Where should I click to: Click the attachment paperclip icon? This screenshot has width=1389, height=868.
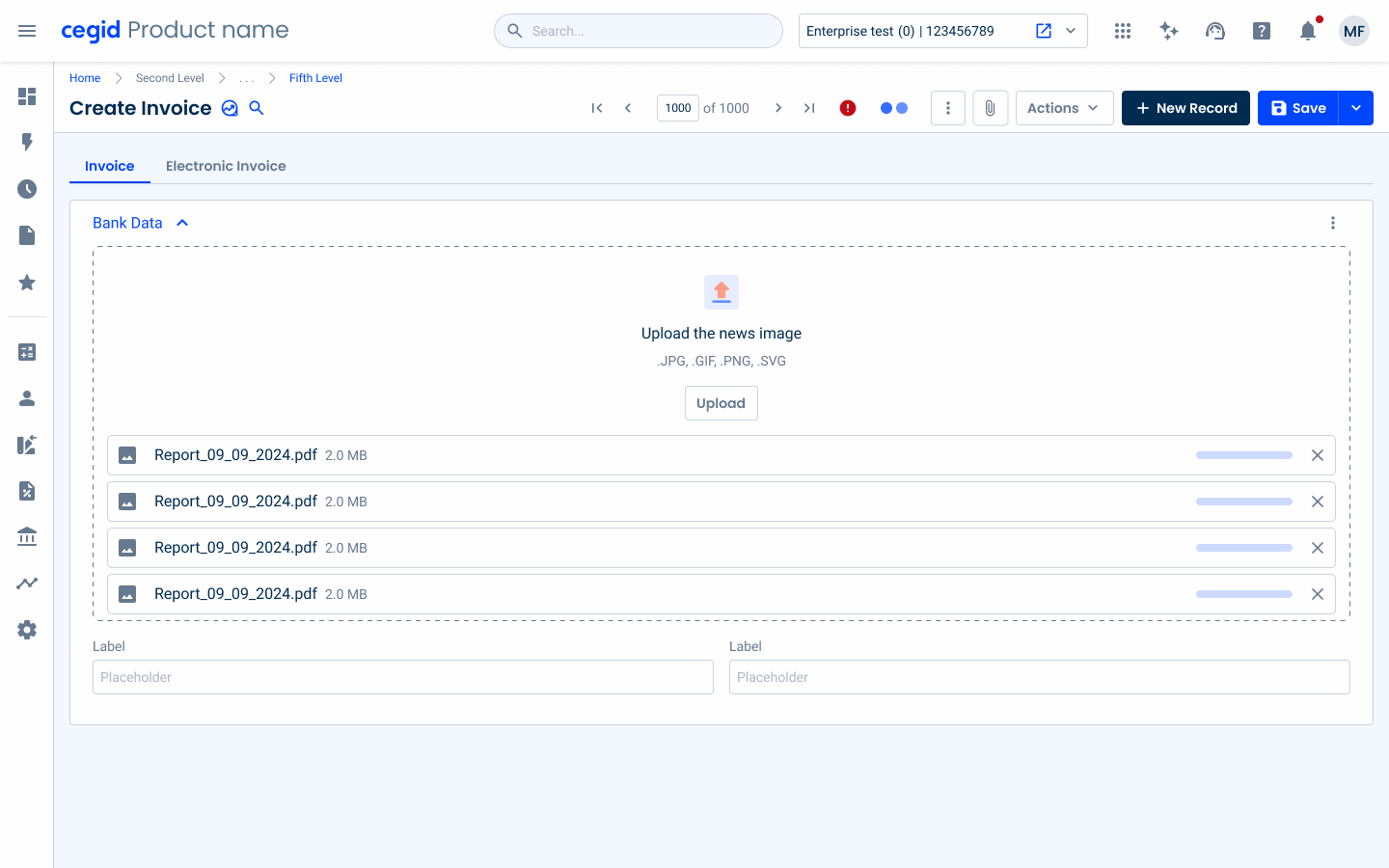point(990,108)
